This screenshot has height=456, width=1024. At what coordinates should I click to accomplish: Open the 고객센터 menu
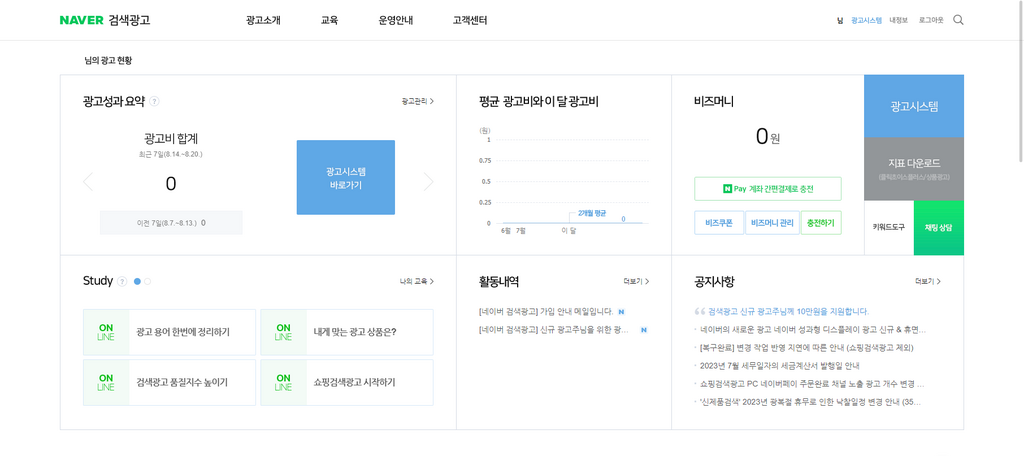pos(470,20)
